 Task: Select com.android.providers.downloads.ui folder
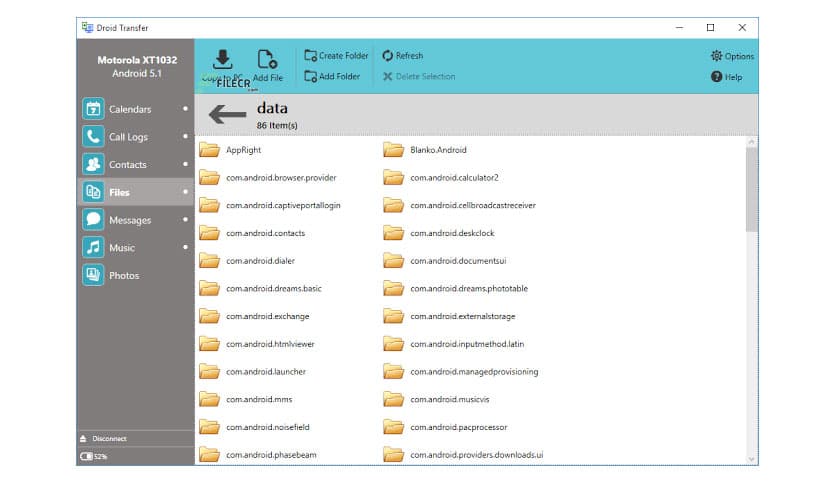tap(463, 455)
